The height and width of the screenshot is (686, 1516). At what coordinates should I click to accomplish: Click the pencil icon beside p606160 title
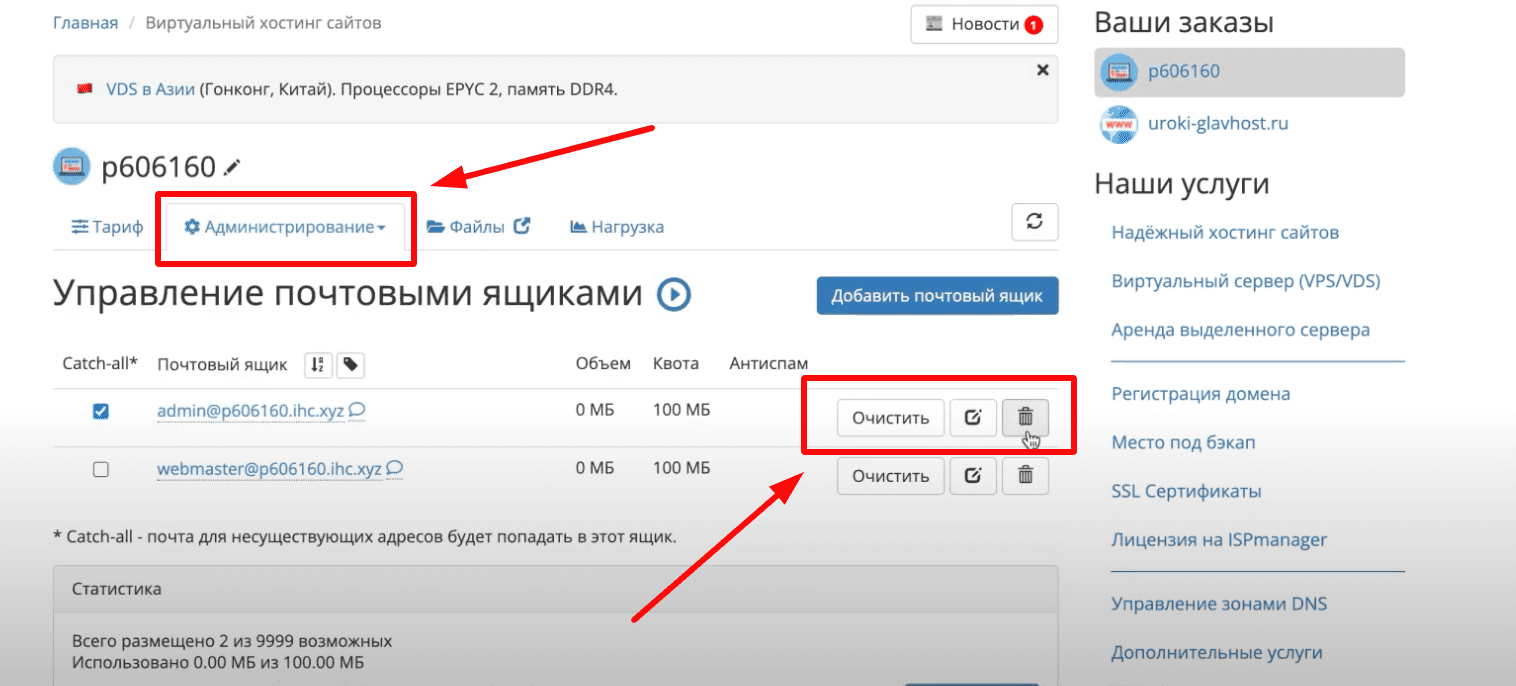231,167
